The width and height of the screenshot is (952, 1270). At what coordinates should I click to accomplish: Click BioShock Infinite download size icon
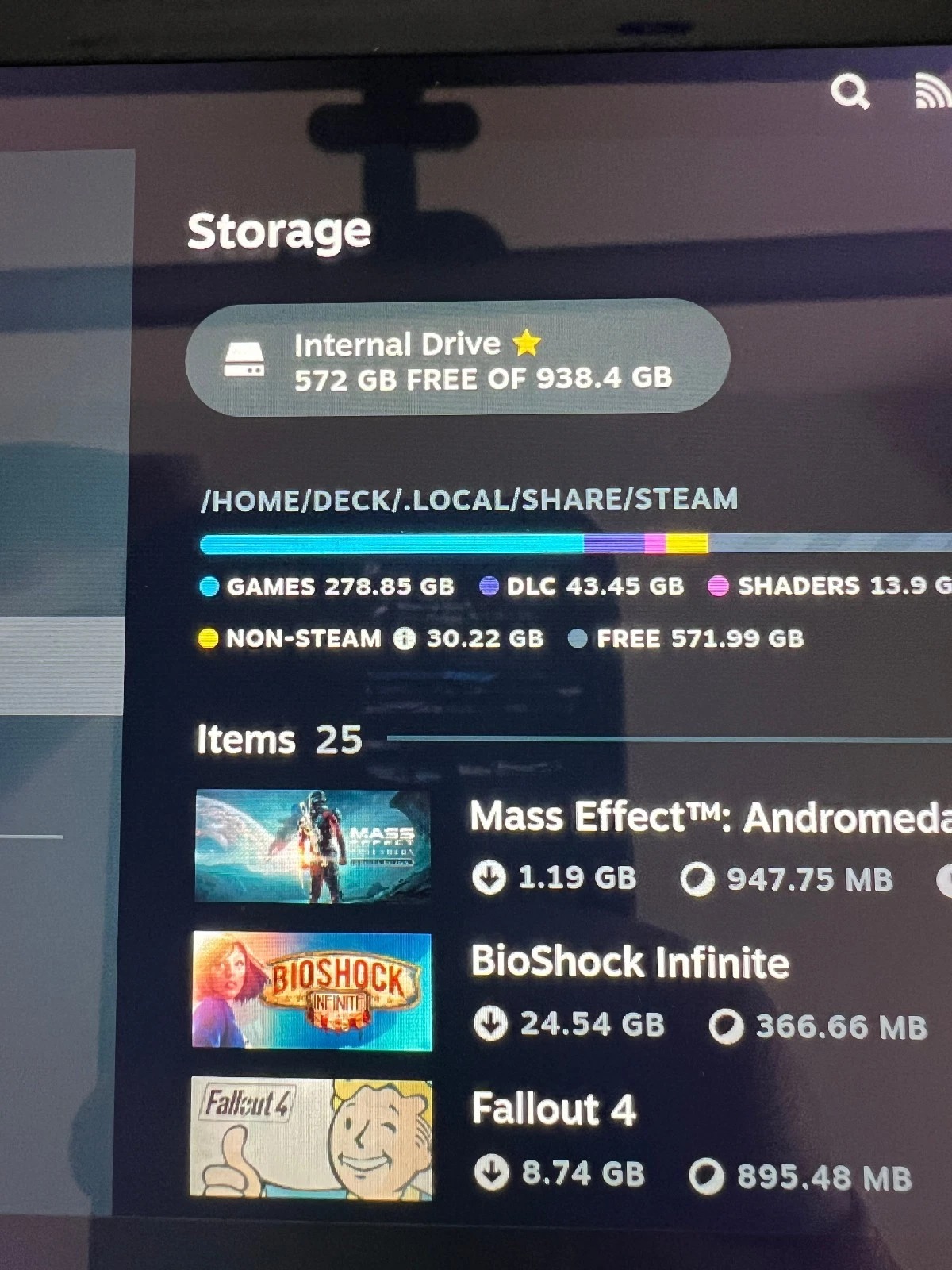pyautogui.click(x=490, y=1024)
